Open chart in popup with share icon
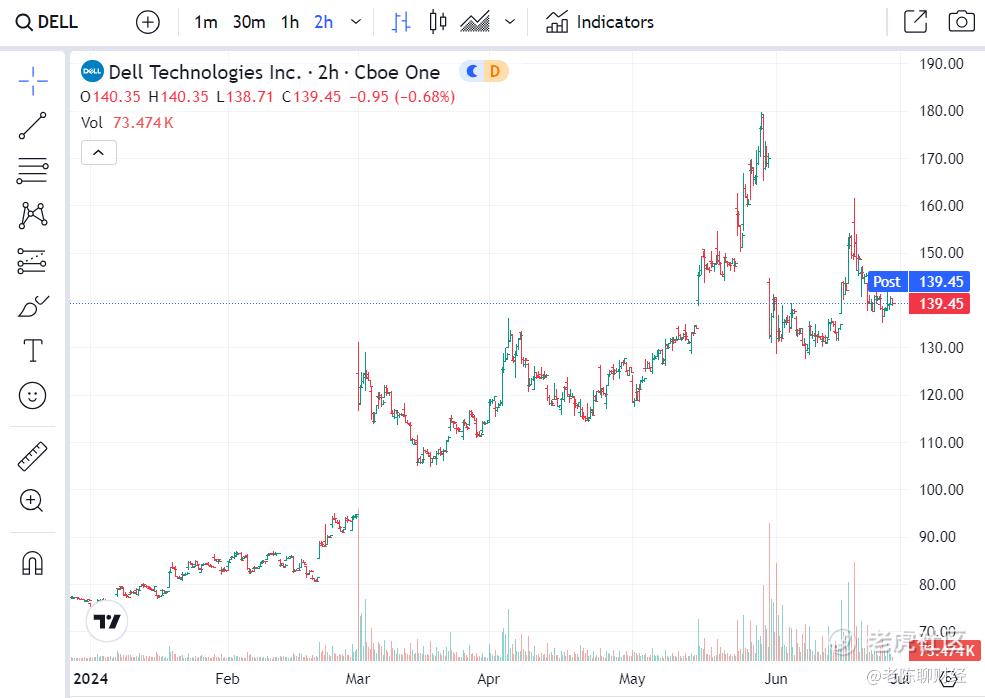Image resolution: width=985 pixels, height=698 pixels. 915,22
